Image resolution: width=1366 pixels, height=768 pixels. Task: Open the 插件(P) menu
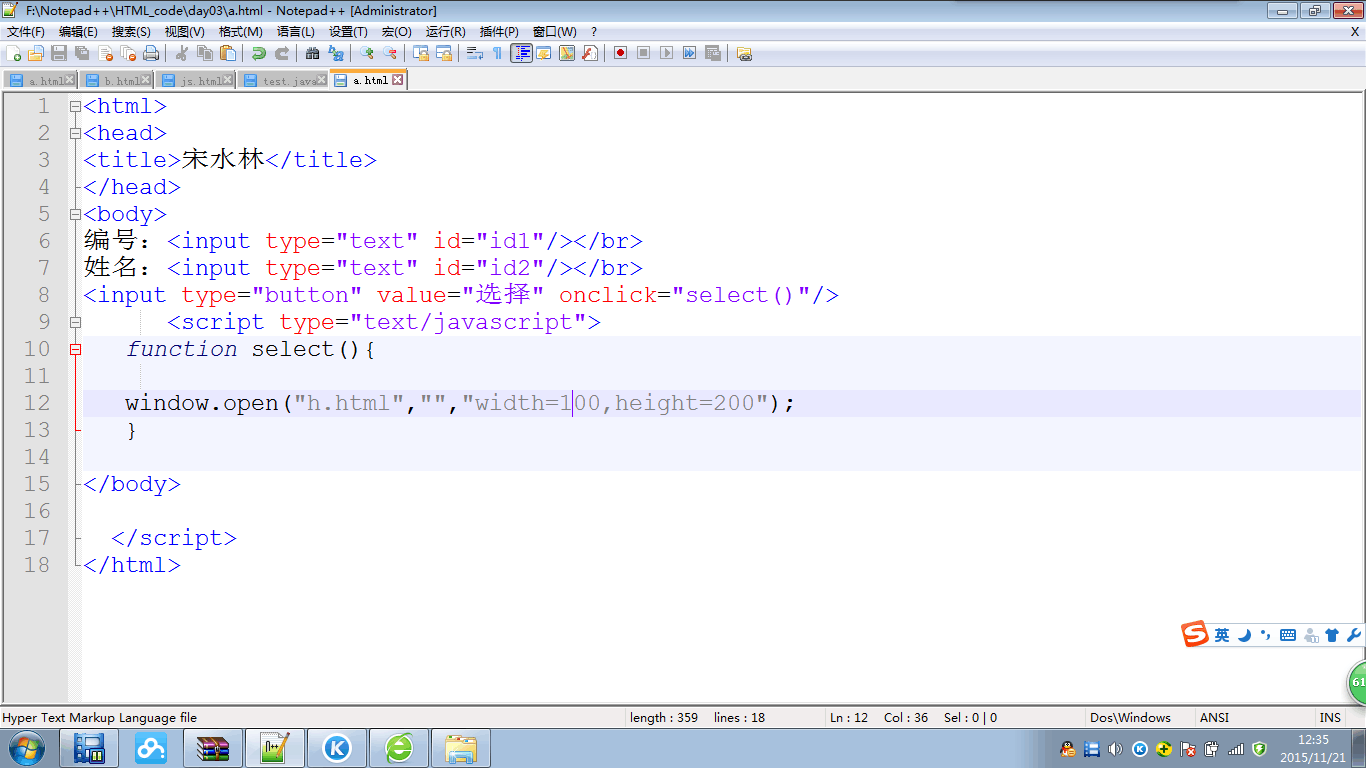coord(499,32)
